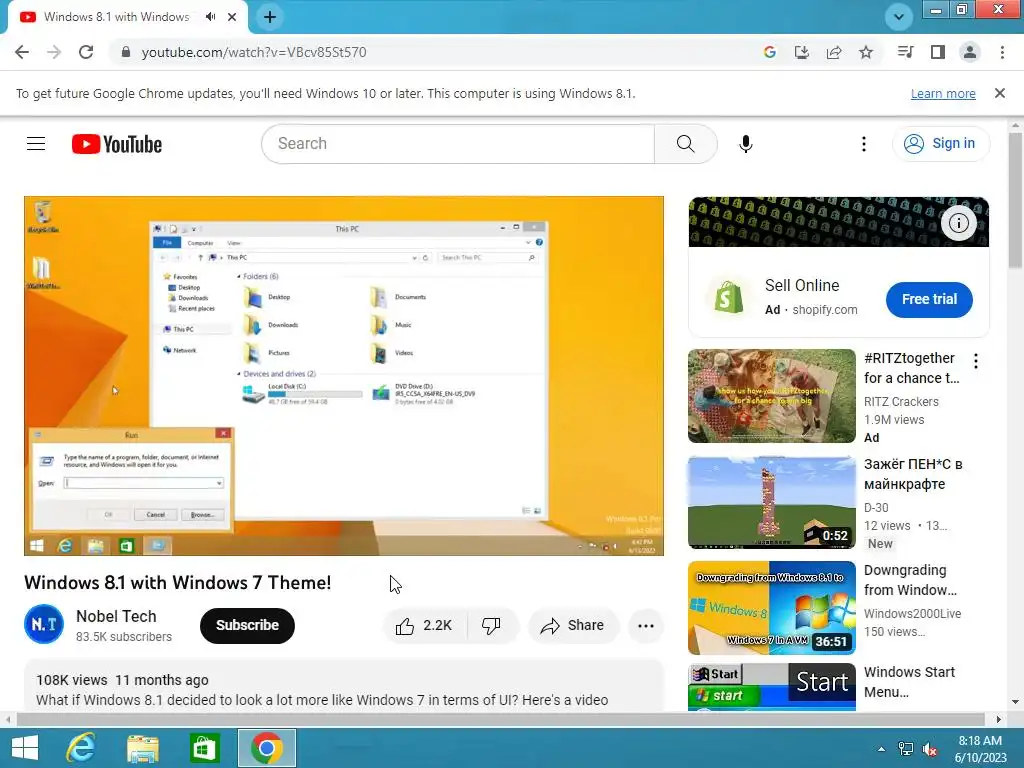1024x768 pixels.
Task: Launch Internet Explorer from taskbar
Action: pos(81,748)
